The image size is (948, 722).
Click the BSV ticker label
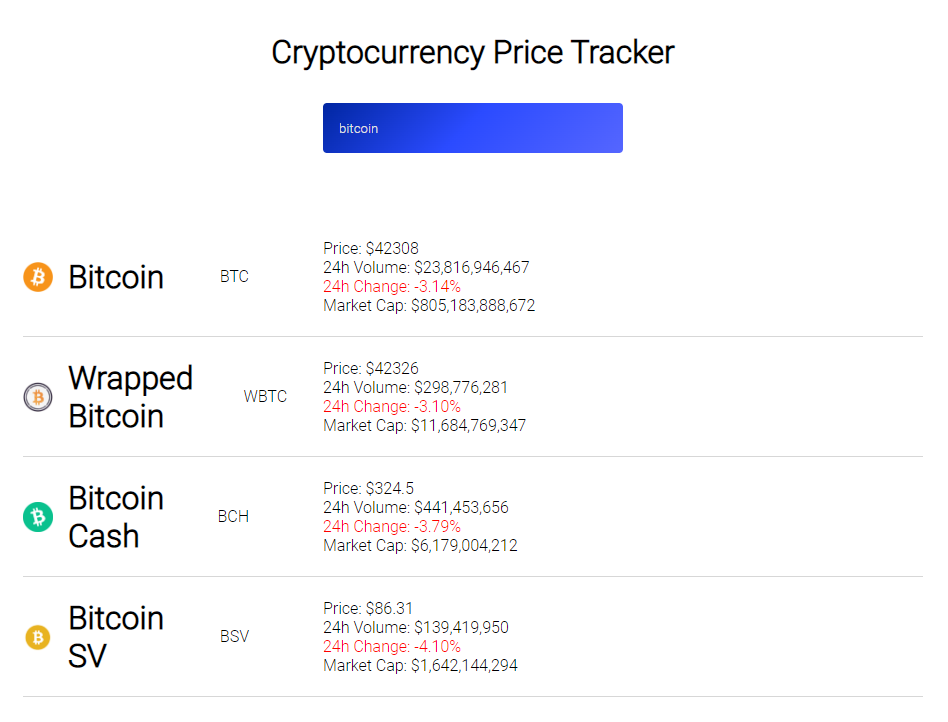click(x=234, y=637)
